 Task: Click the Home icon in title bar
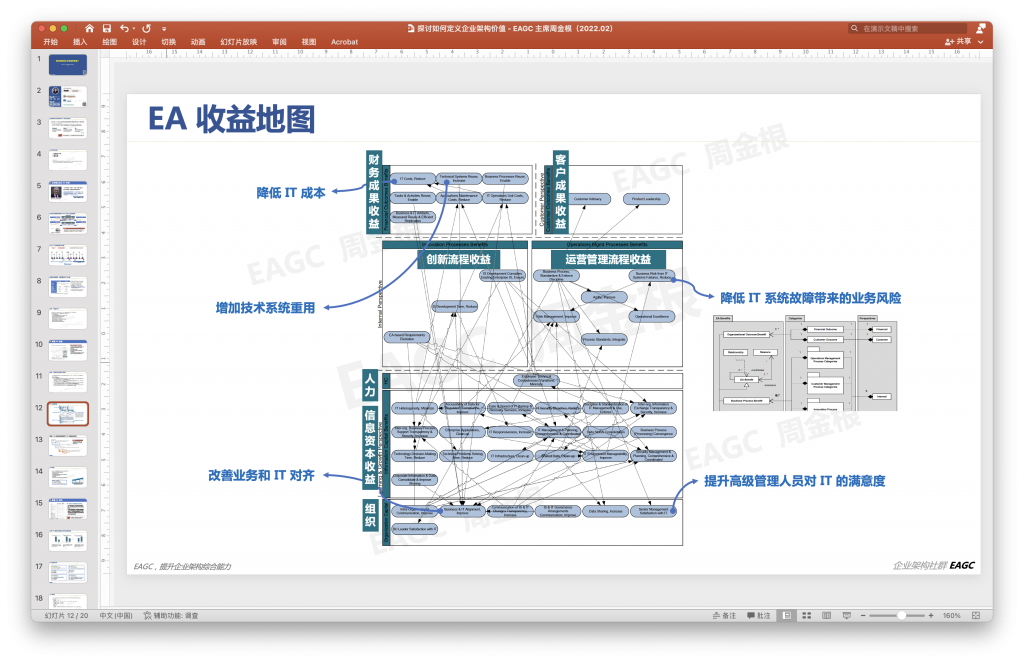(x=89, y=28)
